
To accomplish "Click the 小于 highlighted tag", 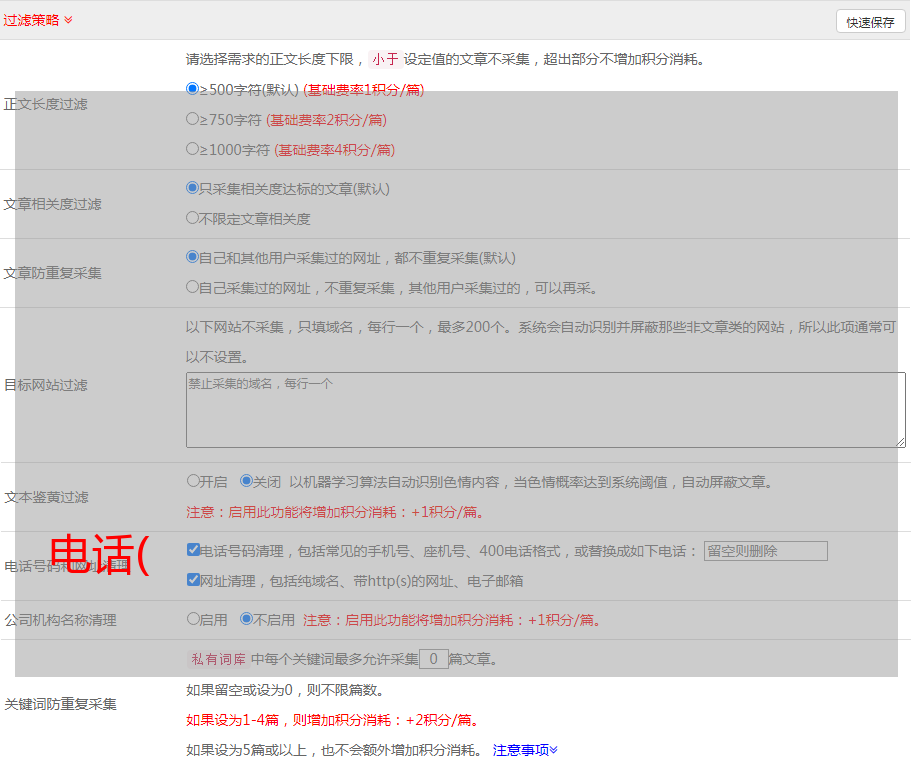I will coord(385,59).
